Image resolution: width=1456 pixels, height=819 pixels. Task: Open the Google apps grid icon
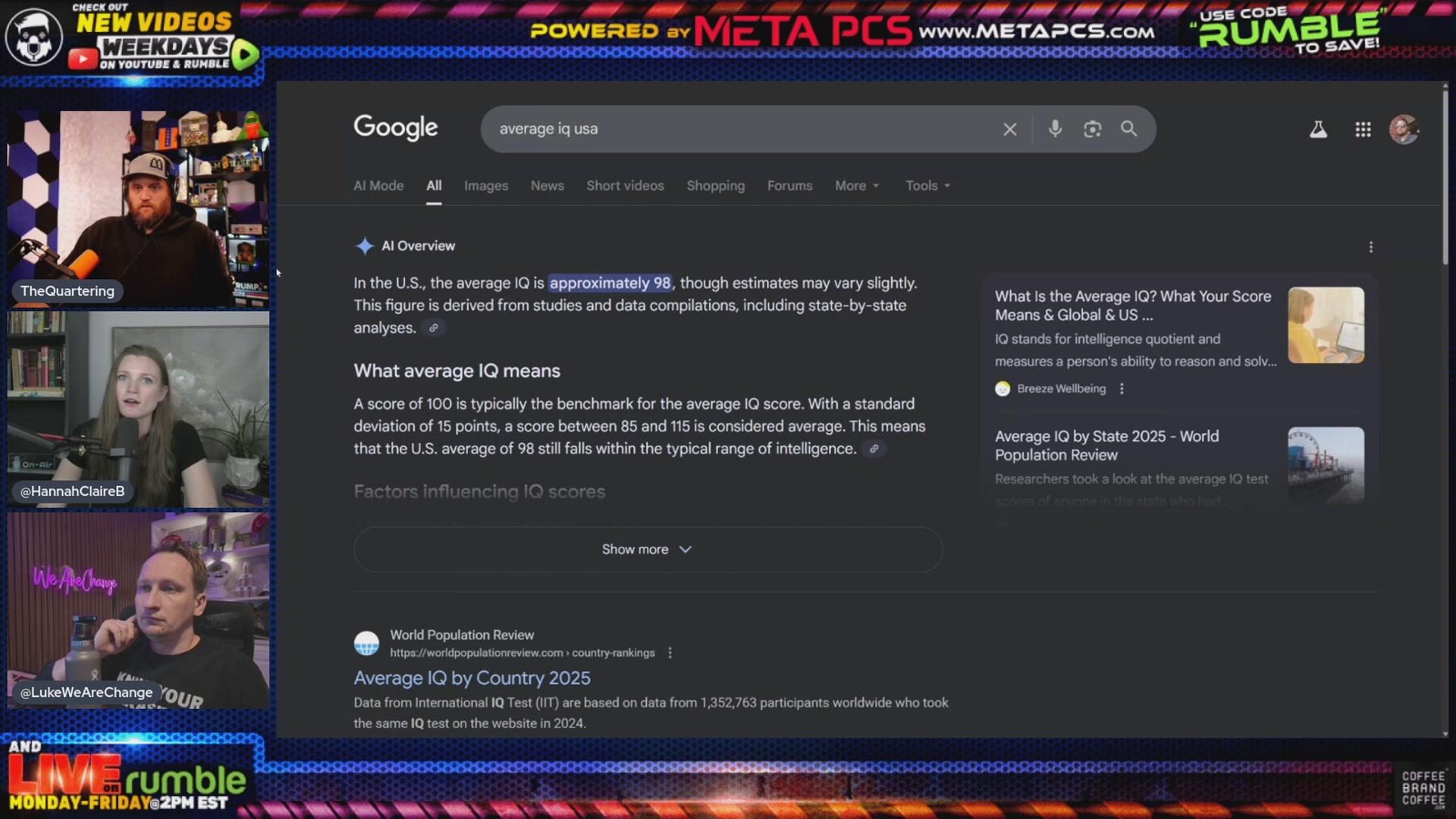coord(1363,130)
